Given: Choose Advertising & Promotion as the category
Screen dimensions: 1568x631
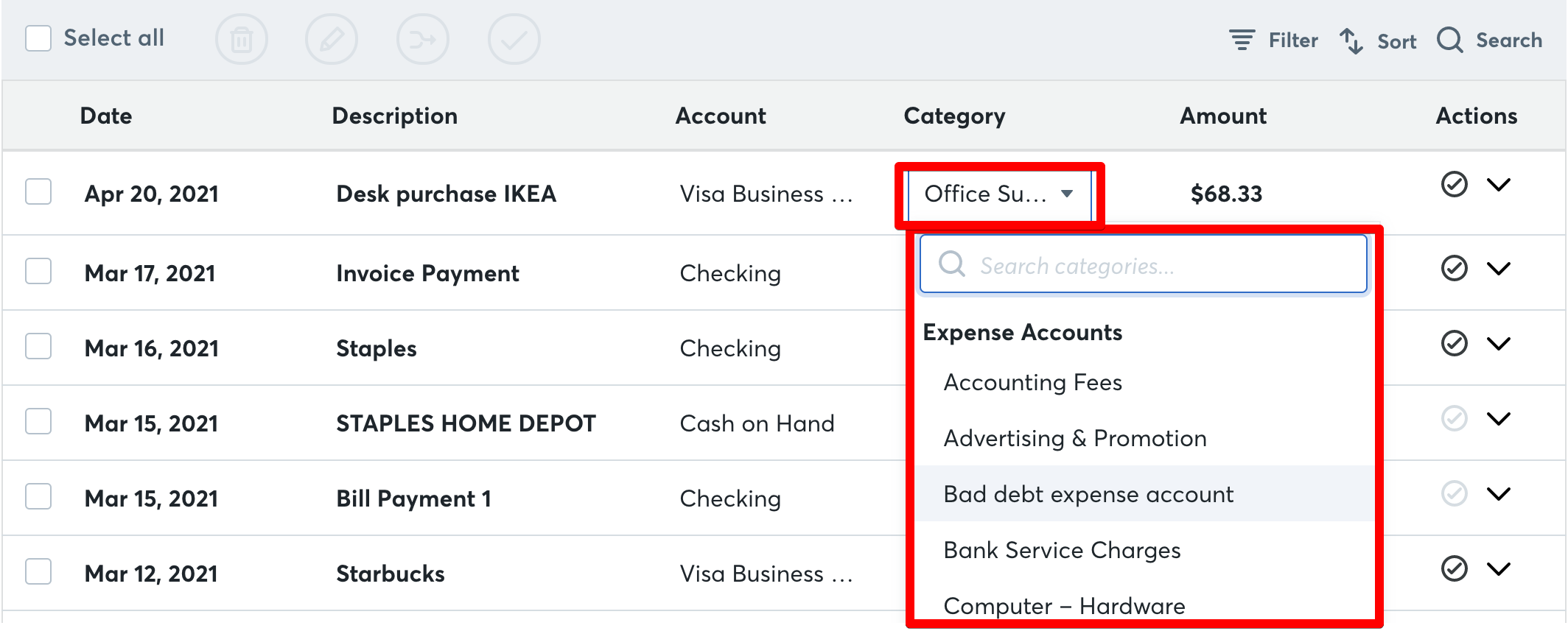Looking at the screenshot, I should pos(1075,438).
